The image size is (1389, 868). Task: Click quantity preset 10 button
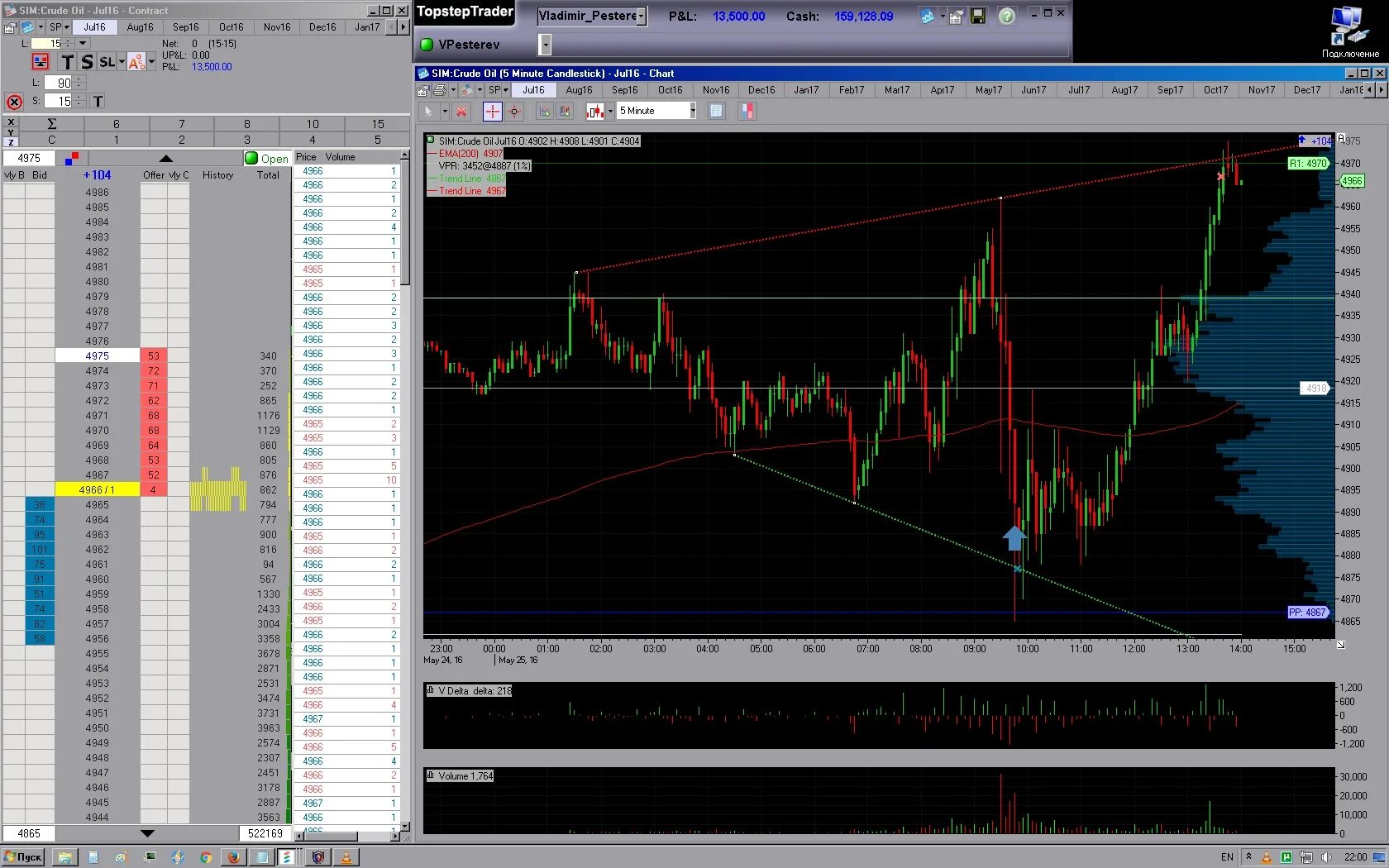click(313, 124)
